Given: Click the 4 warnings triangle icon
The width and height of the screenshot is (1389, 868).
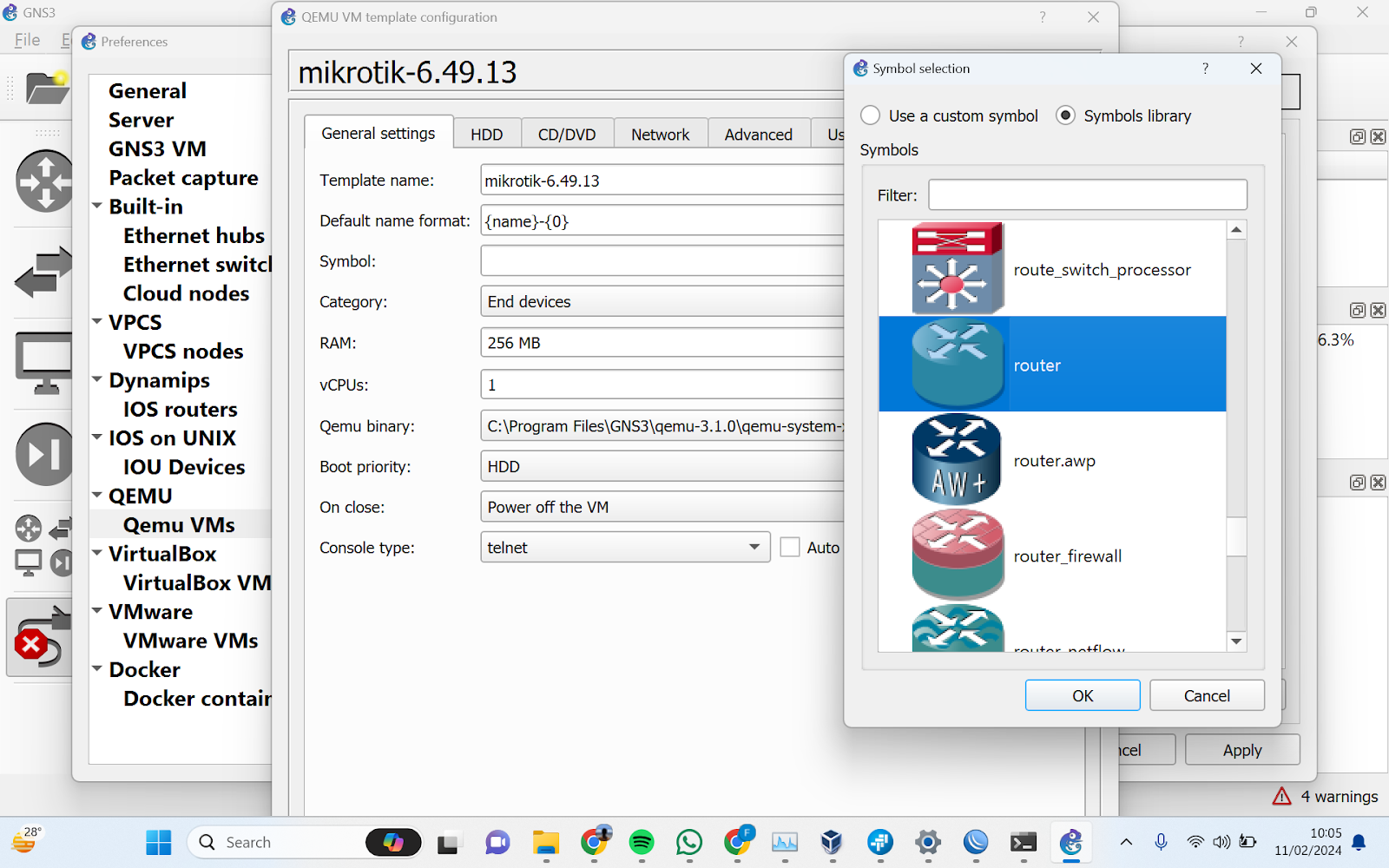Looking at the screenshot, I should pos(1281,796).
